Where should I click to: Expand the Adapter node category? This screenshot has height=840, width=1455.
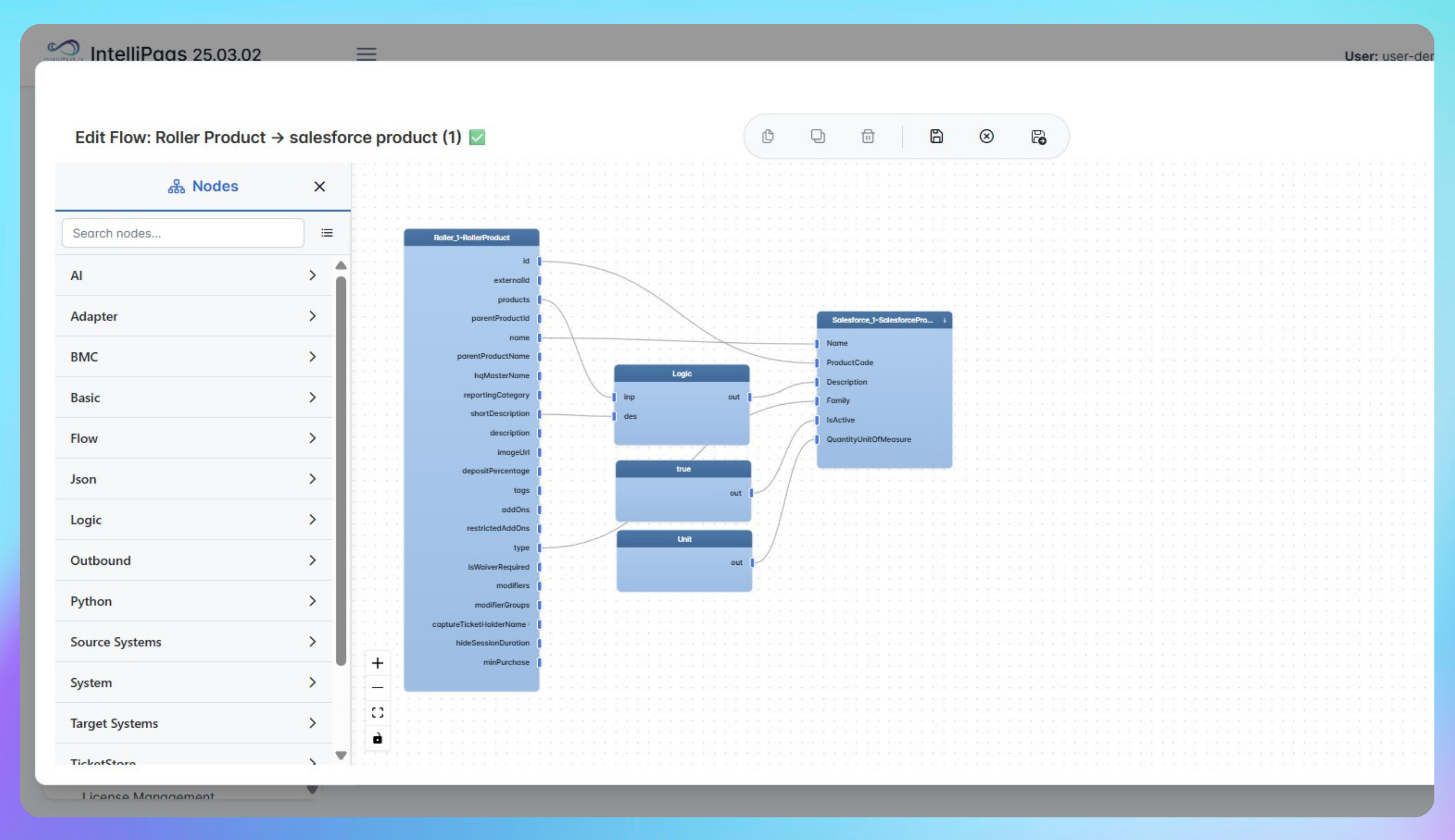coord(194,316)
